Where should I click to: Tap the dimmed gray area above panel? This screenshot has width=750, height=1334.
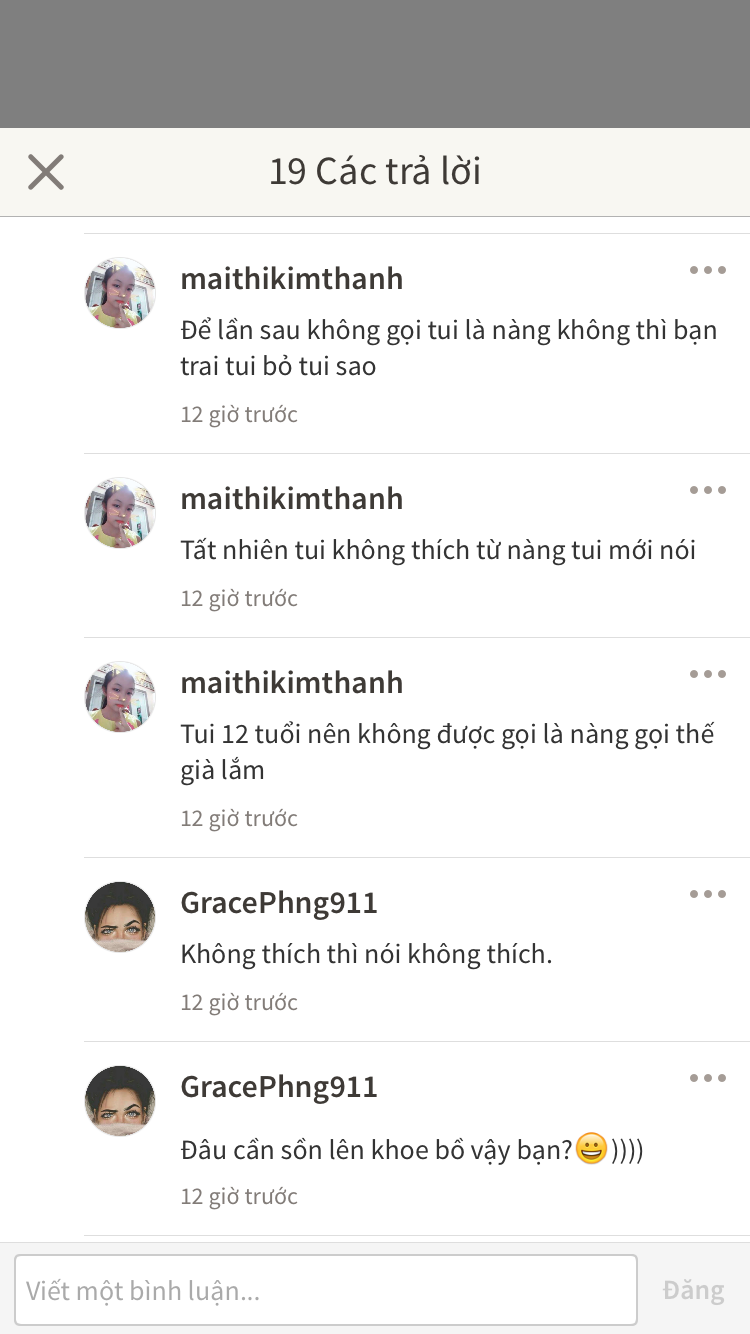pyautogui.click(x=375, y=64)
